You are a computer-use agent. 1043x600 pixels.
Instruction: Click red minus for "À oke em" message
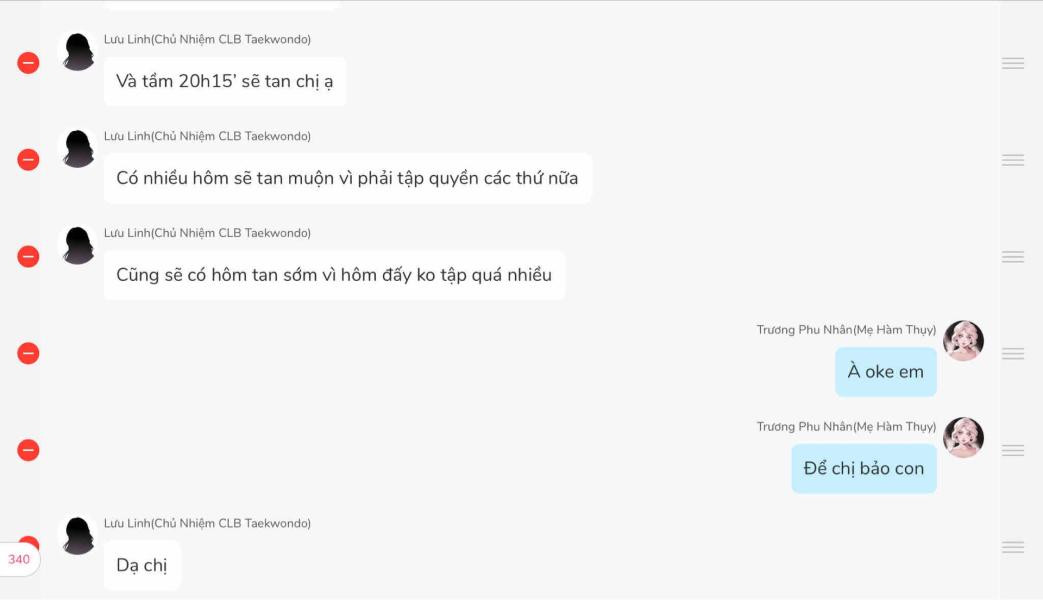28,354
